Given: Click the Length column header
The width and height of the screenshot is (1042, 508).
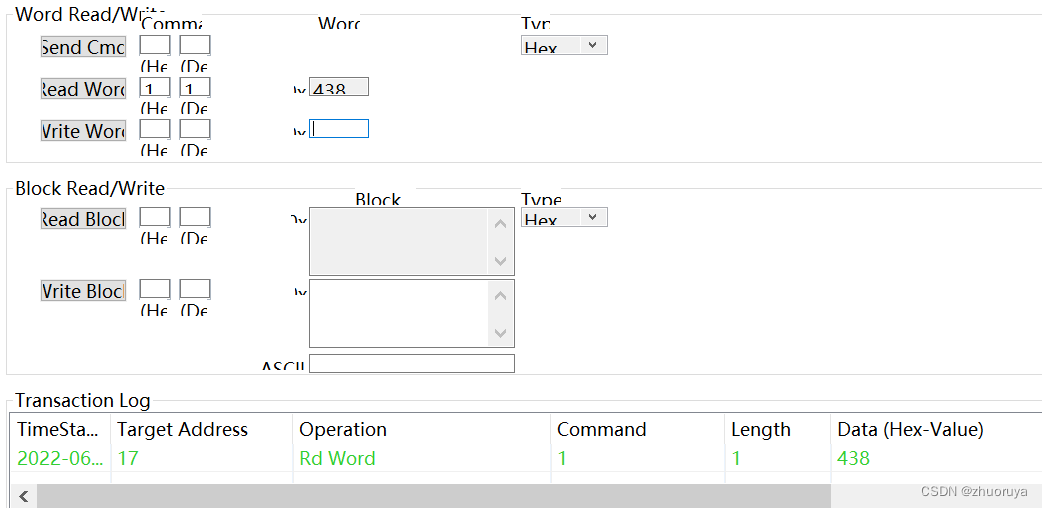Looking at the screenshot, I should point(778,430).
